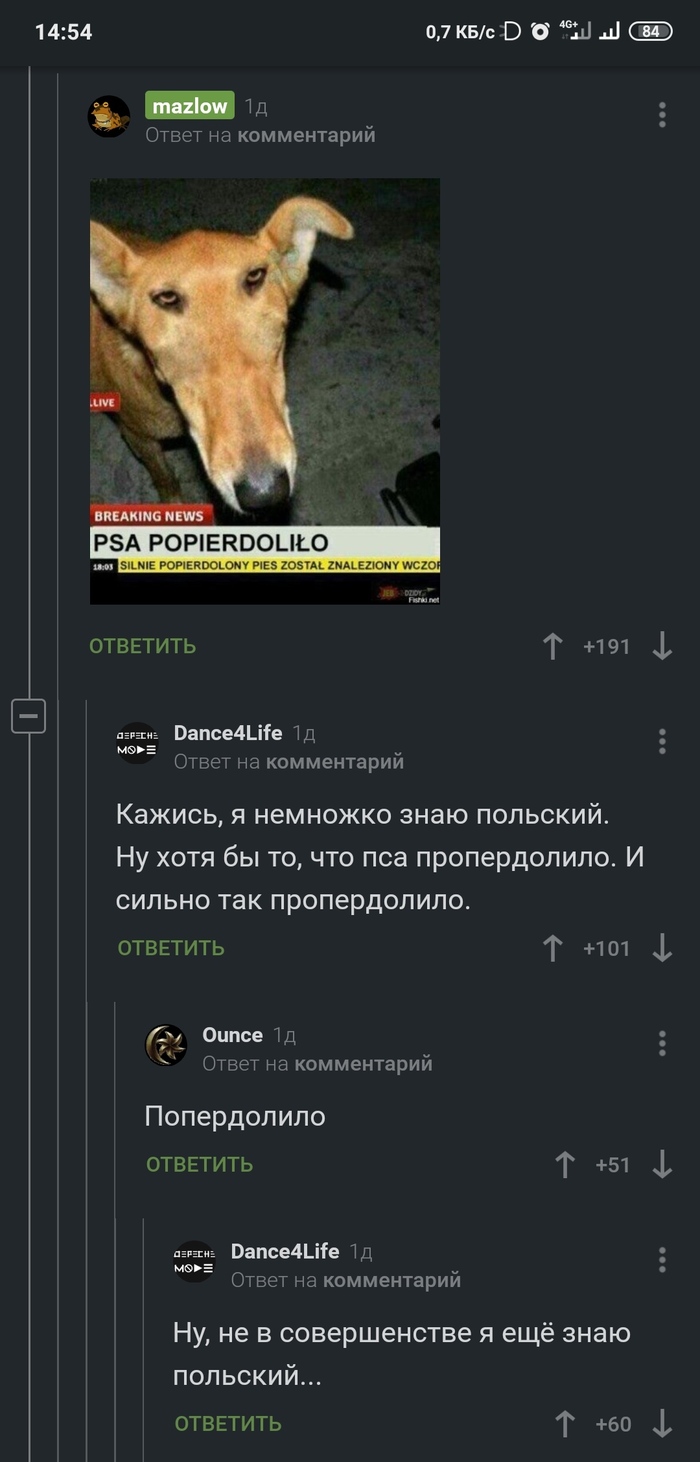Follow 'комментарий' link under mazlow's name

pyautogui.click(x=306, y=135)
